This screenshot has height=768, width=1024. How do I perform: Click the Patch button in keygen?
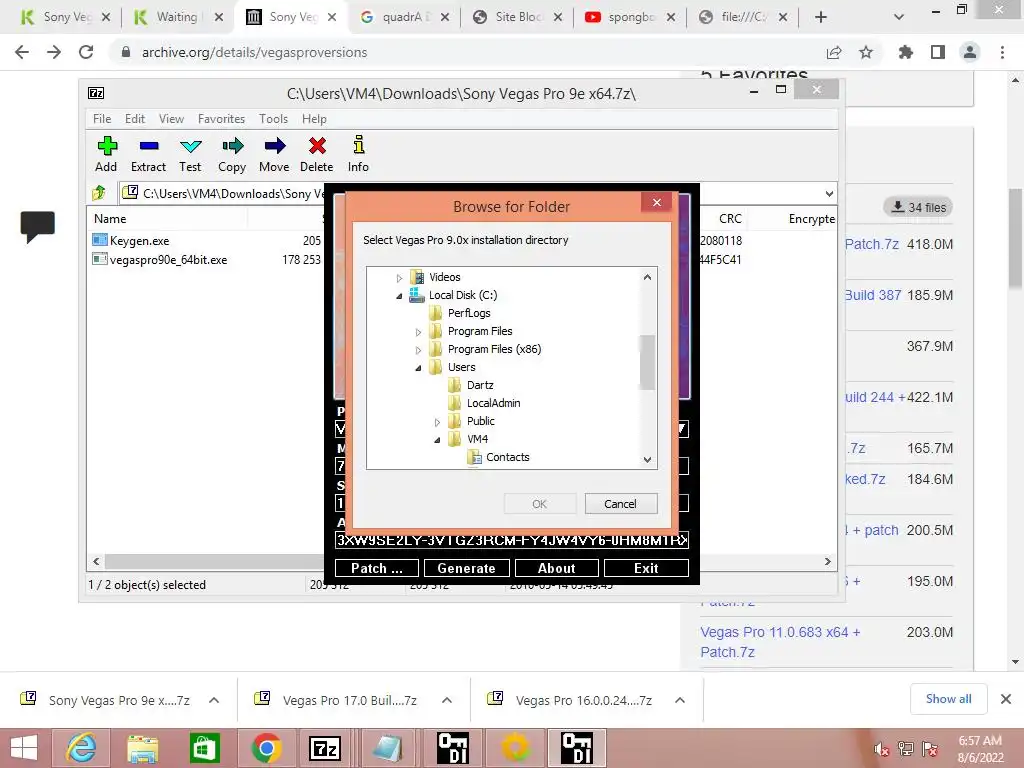pos(377,568)
